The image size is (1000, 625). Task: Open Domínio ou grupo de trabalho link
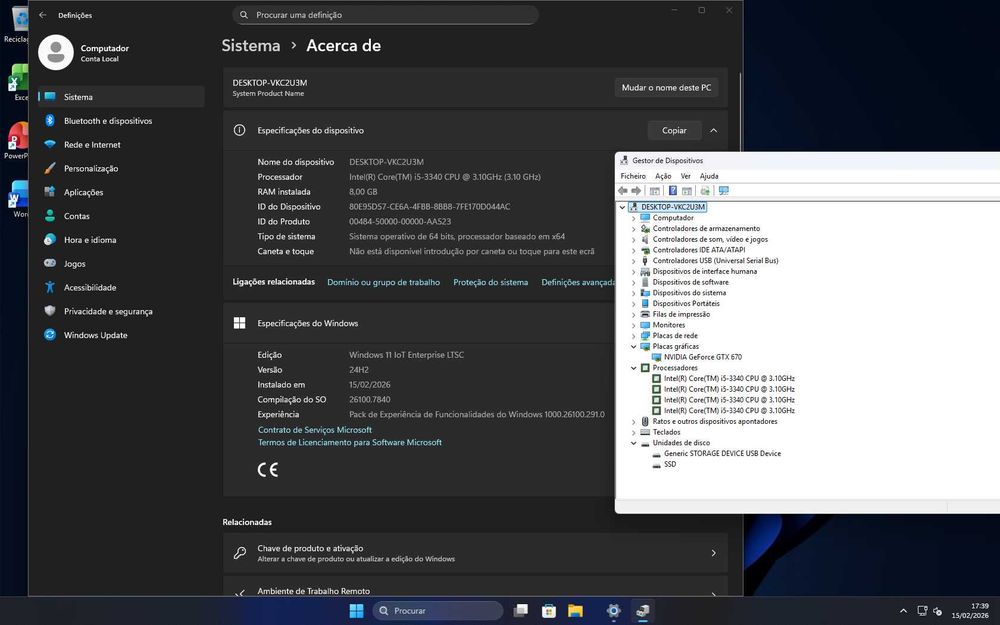(x=383, y=282)
